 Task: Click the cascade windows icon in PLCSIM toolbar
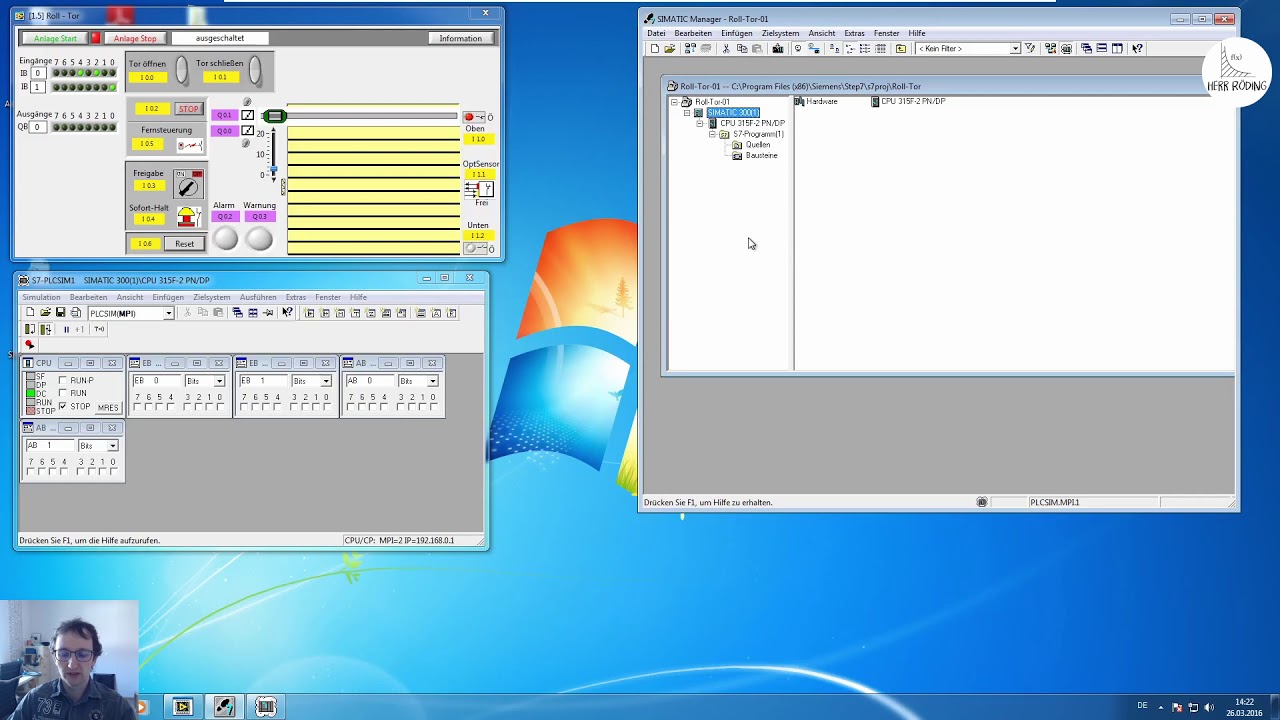[x=237, y=313]
